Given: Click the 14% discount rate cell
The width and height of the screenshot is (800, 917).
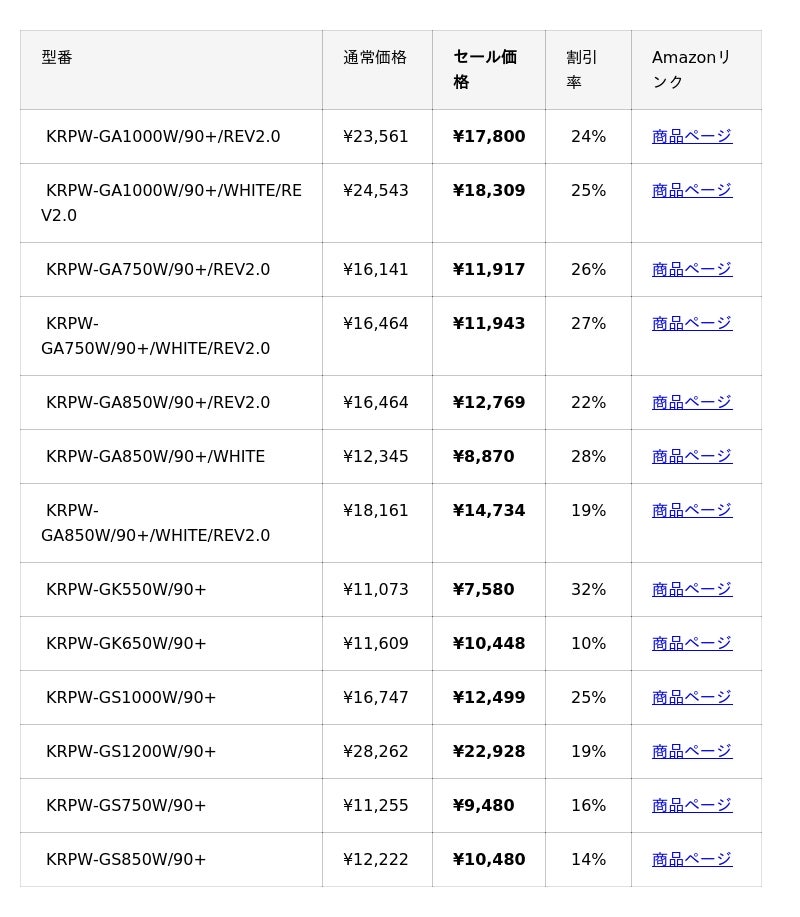Looking at the screenshot, I should pyautogui.click(x=588, y=859).
